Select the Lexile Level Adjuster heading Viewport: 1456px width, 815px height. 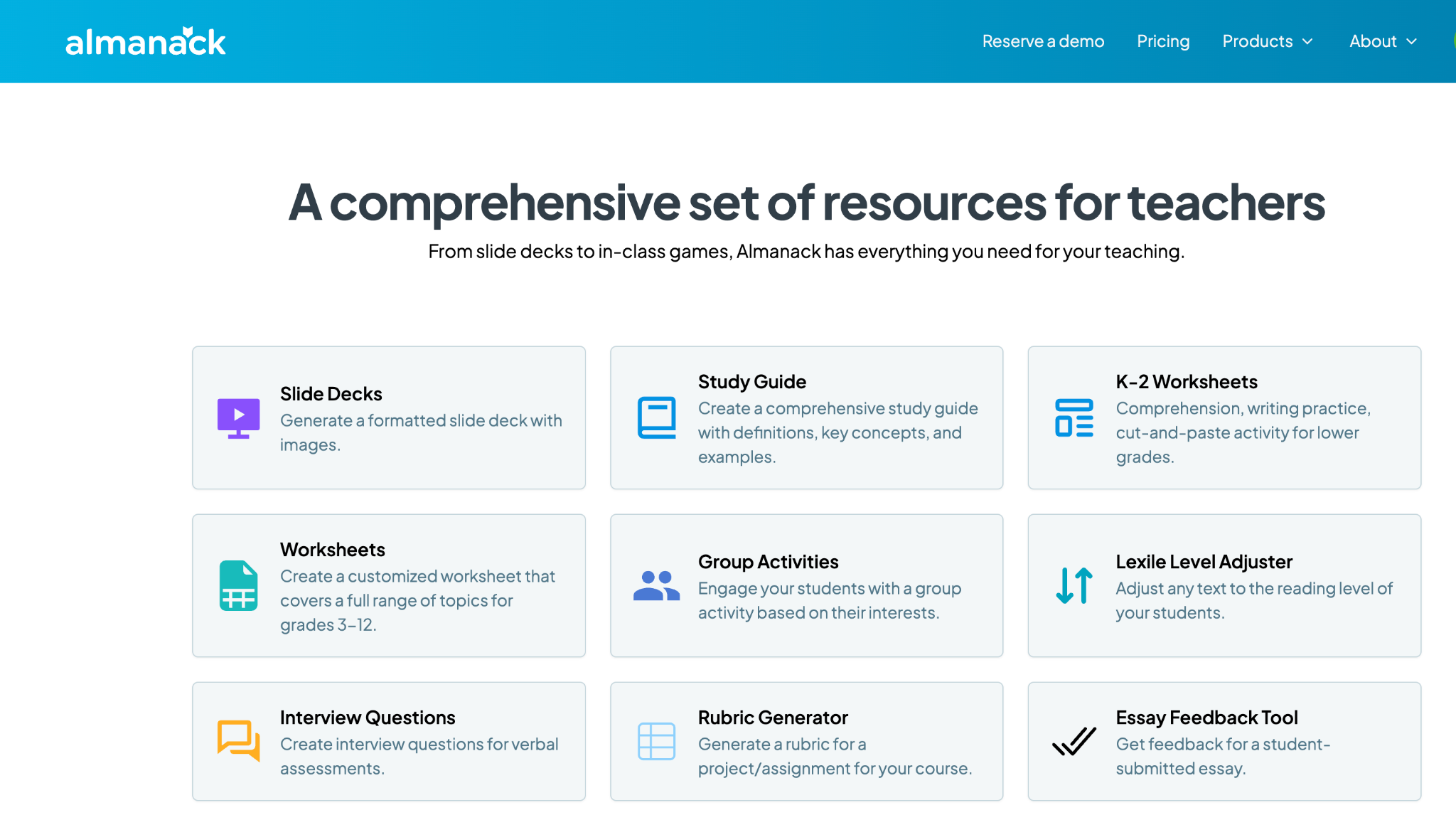click(1204, 562)
